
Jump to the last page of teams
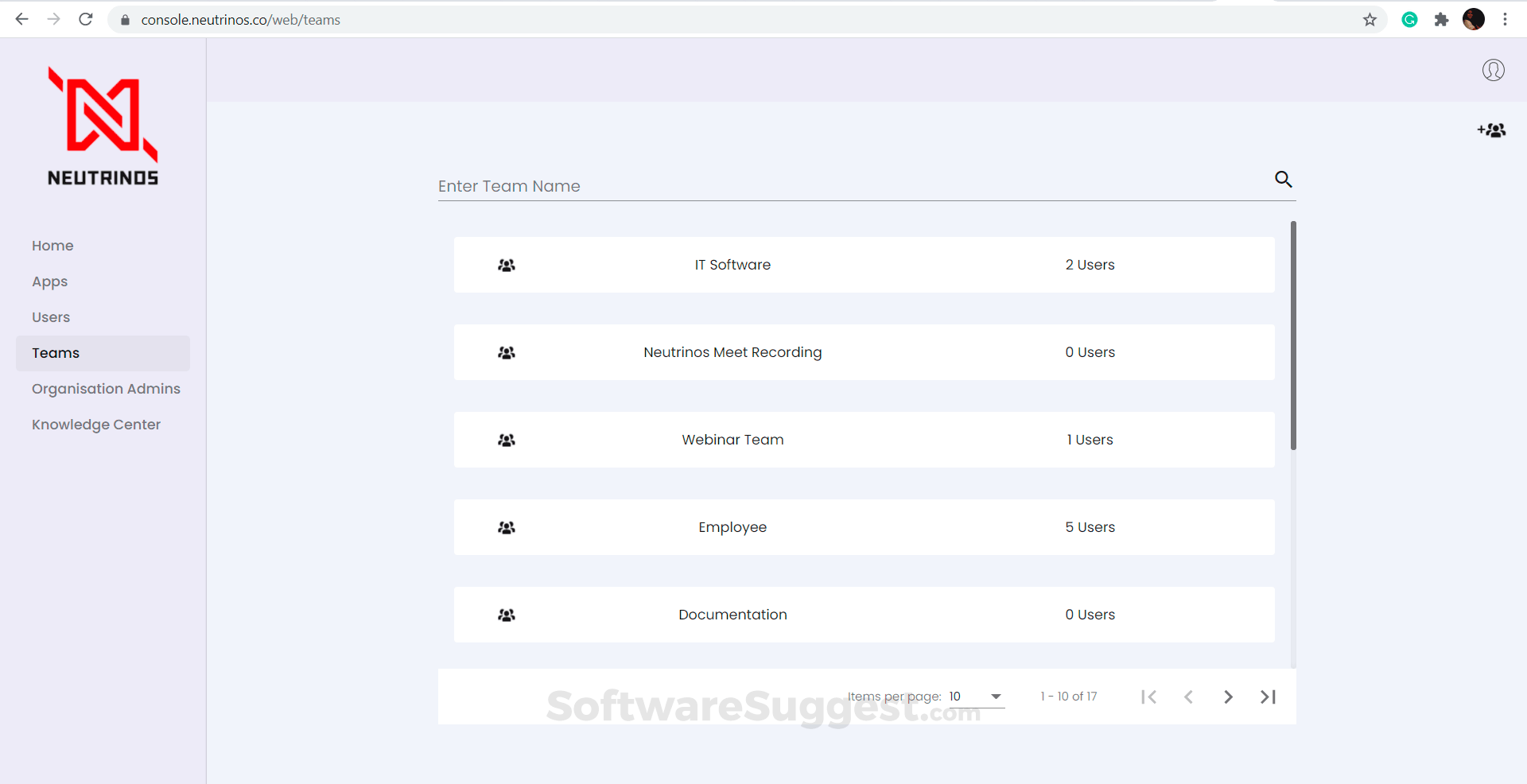pyautogui.click(x=1268, y=697)
